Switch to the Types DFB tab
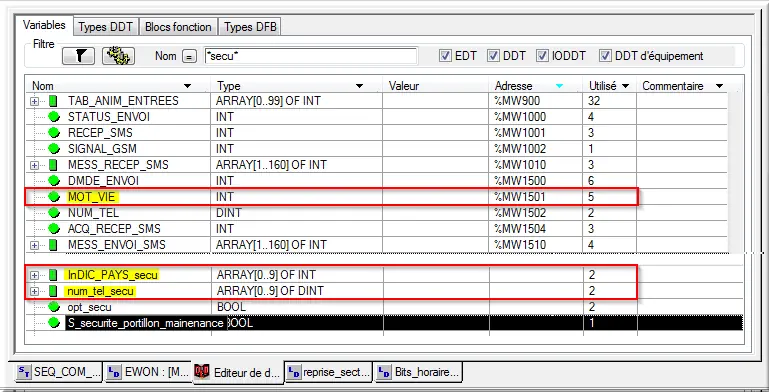769x392 pixels. pyautogui.click(x=250, y=27)
